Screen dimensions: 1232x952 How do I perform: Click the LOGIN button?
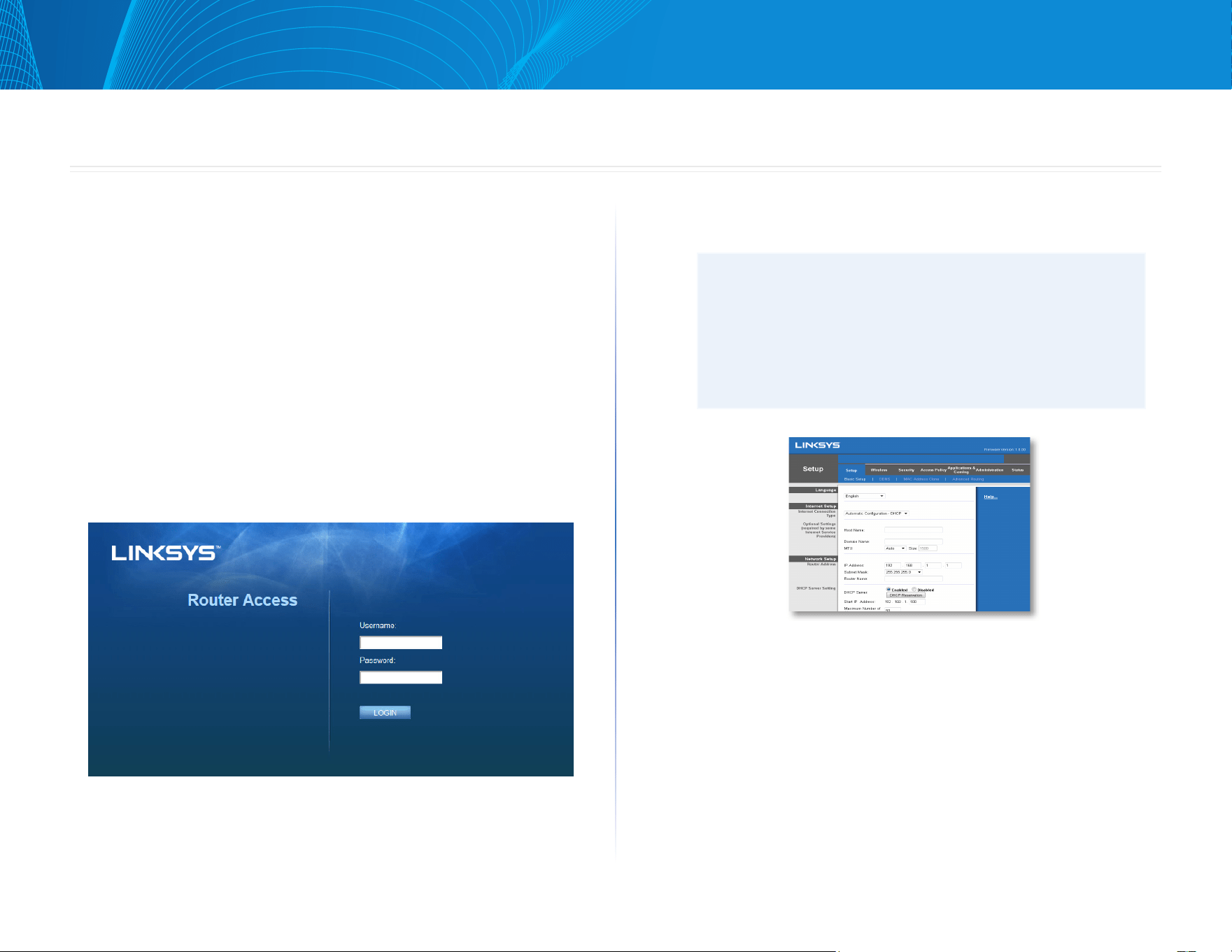point(385,713)
